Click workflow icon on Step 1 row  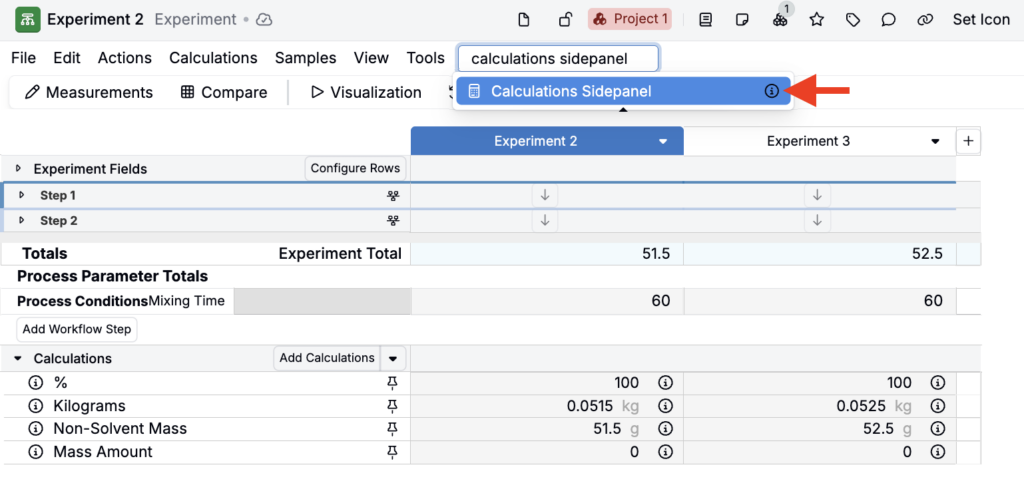pyautogui.click(x=392, y=195)
